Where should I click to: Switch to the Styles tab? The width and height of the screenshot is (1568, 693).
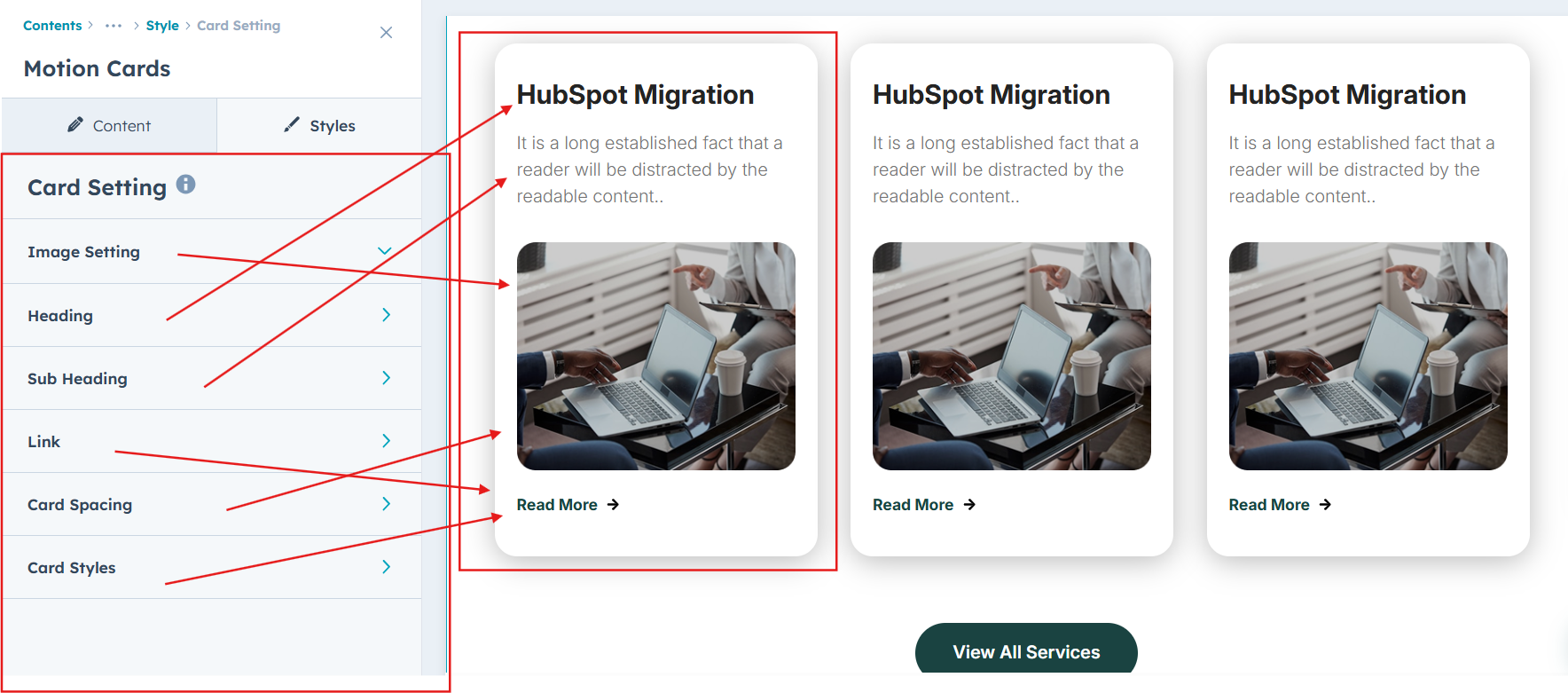tap(319, 125)
